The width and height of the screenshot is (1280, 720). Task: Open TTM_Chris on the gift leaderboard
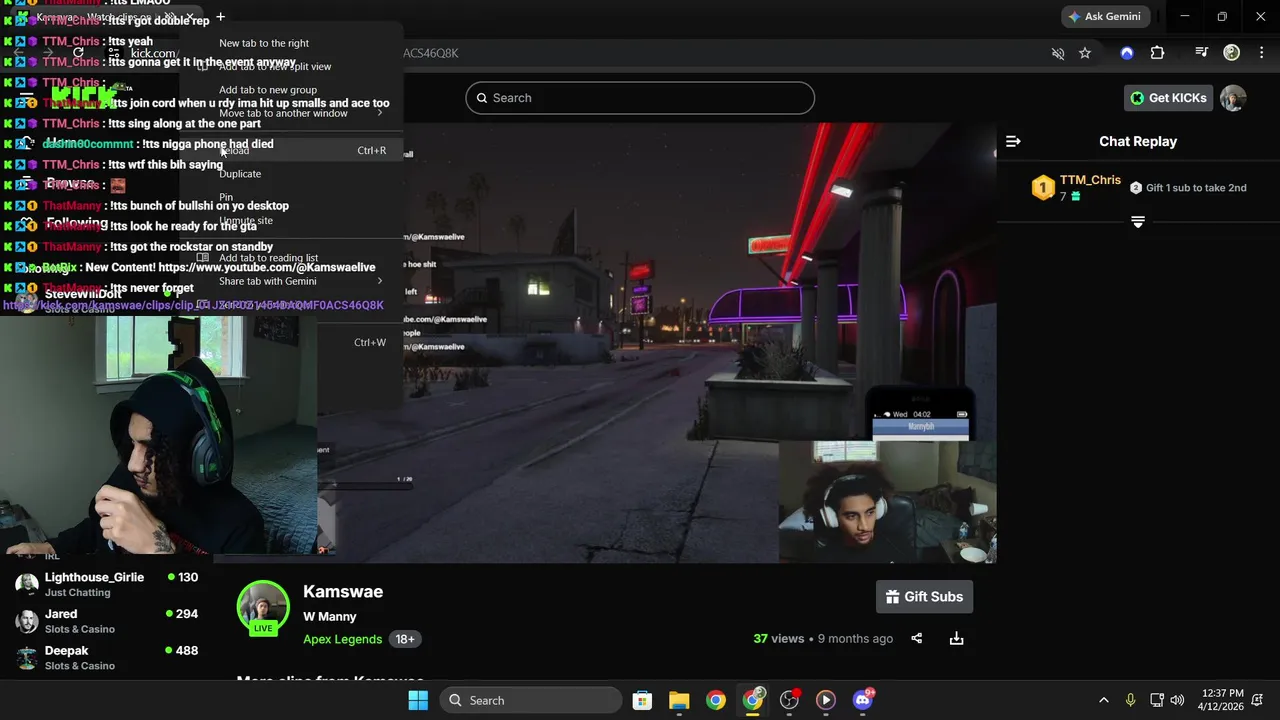pyautogui.click(x=1090, y=180)
